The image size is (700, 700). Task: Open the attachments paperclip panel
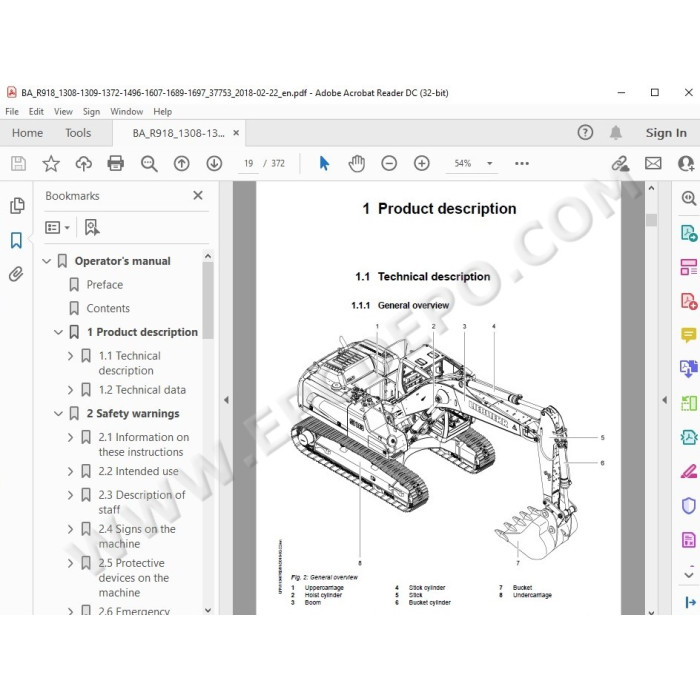click(x=16, y=274)
